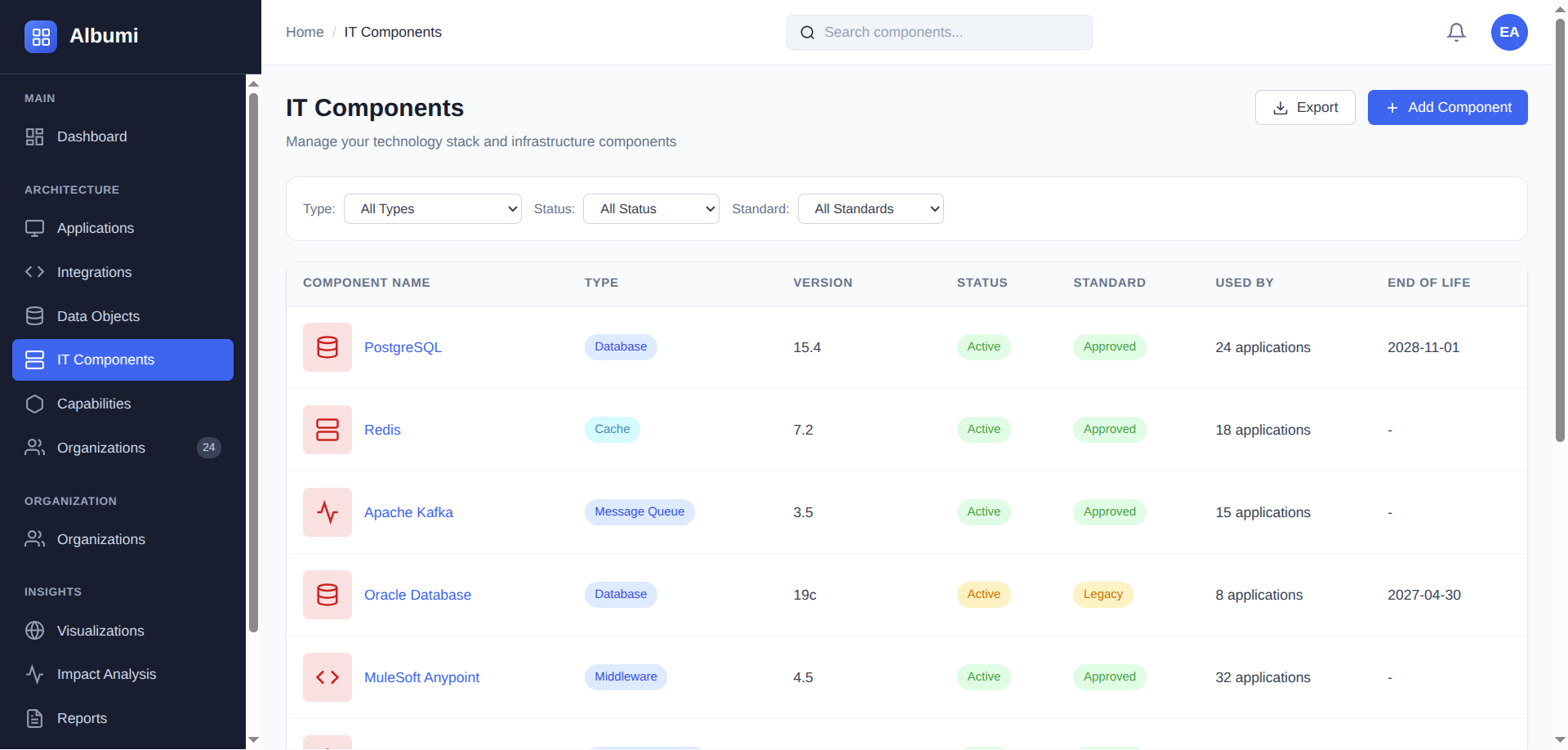Click the Add Component button

[x=1447, y=107]
